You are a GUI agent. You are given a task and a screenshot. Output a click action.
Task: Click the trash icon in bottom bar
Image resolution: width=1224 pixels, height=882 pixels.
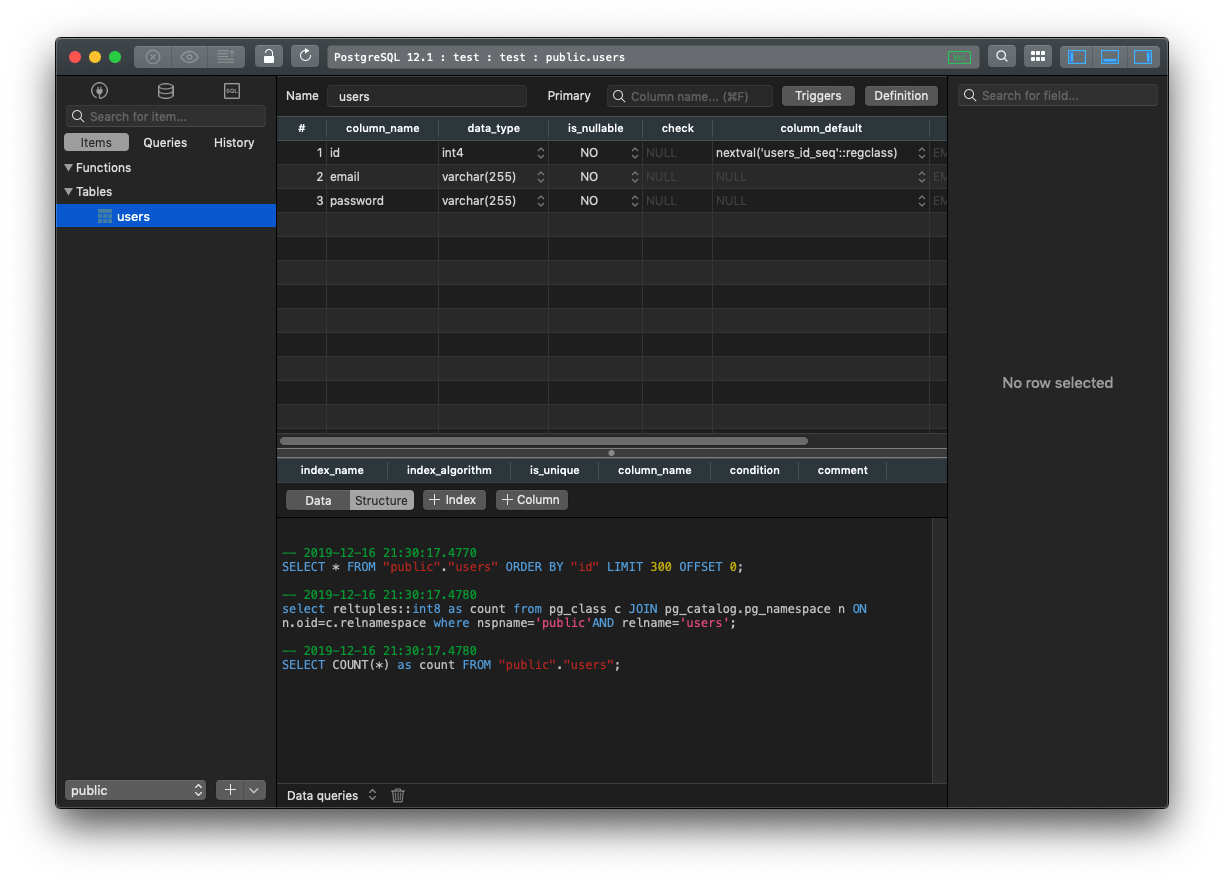pos(398,796)
